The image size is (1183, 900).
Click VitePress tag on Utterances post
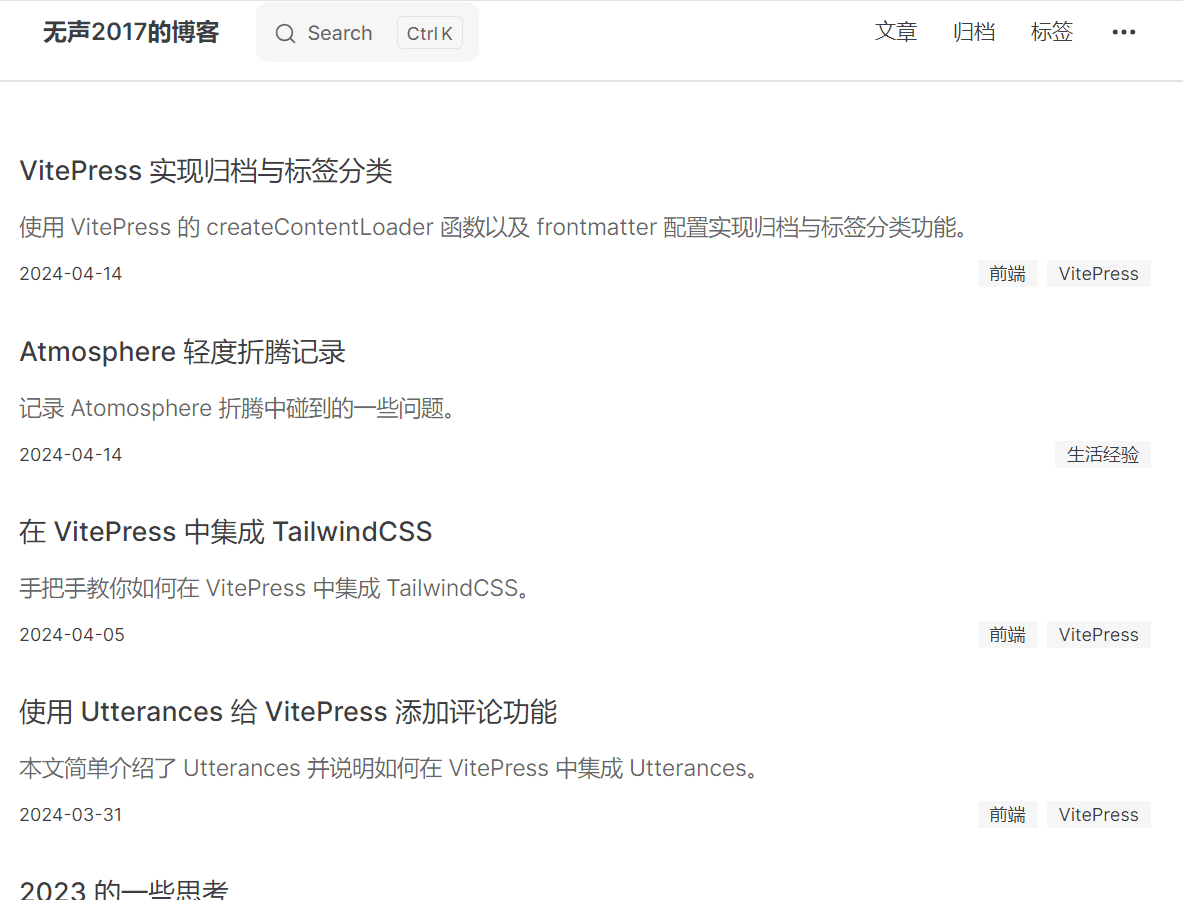tap(1098, 815)
